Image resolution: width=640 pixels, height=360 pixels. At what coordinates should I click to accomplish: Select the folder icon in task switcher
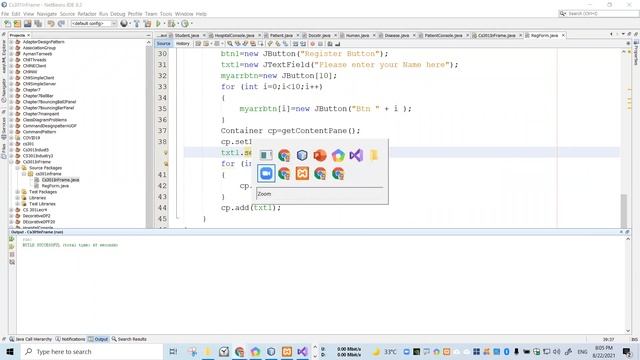[374, 155]
